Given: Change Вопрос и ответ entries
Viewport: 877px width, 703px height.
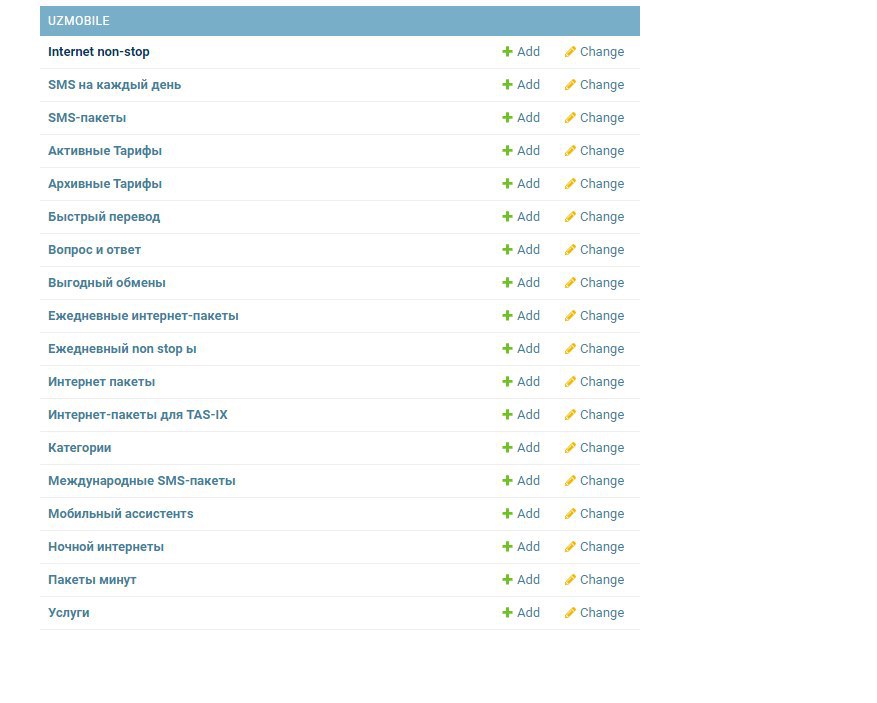Looking at the screenshot, I should (594, 249).
